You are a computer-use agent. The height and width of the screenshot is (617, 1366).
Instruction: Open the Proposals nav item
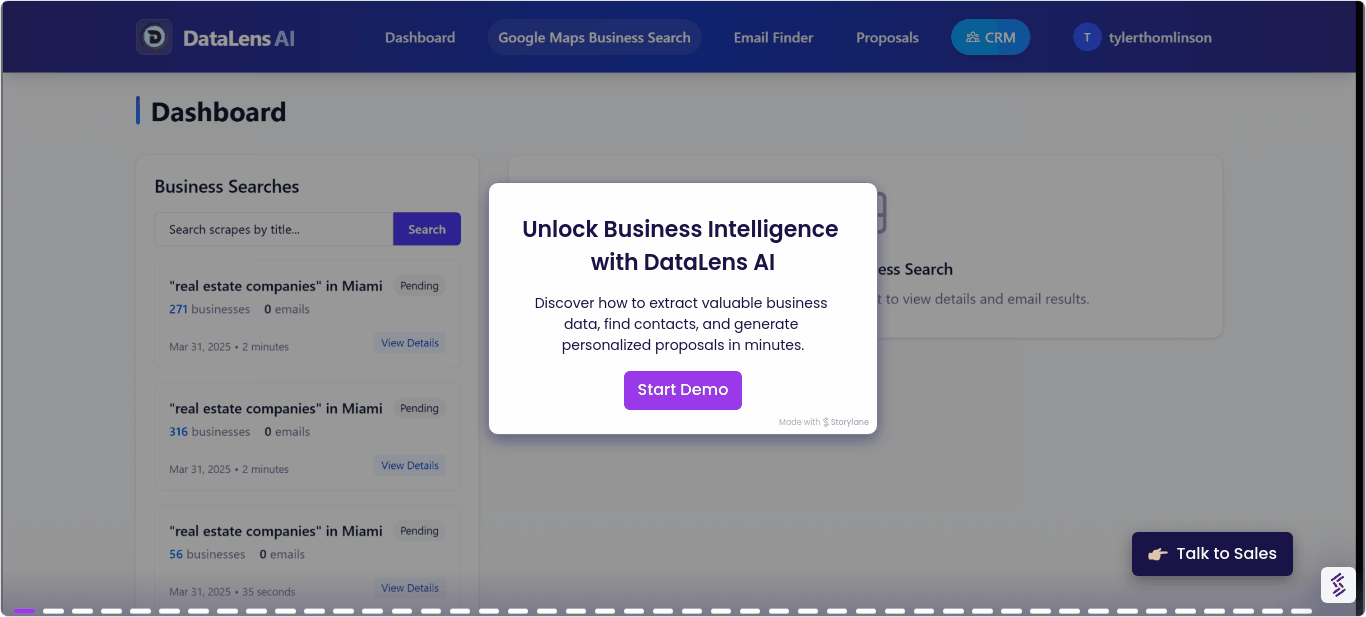(887, 37)
